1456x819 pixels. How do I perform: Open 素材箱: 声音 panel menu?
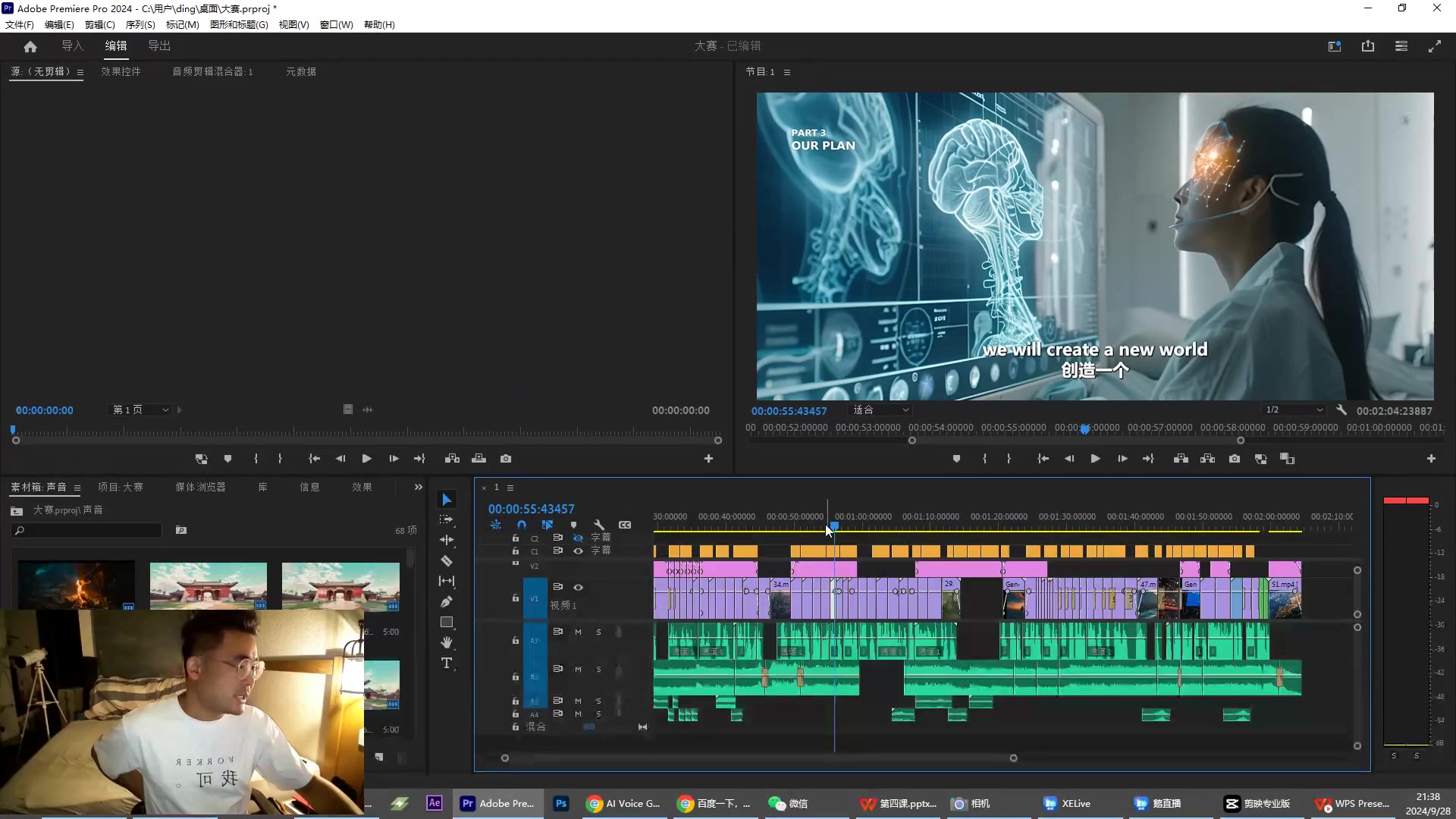(77, 488)
